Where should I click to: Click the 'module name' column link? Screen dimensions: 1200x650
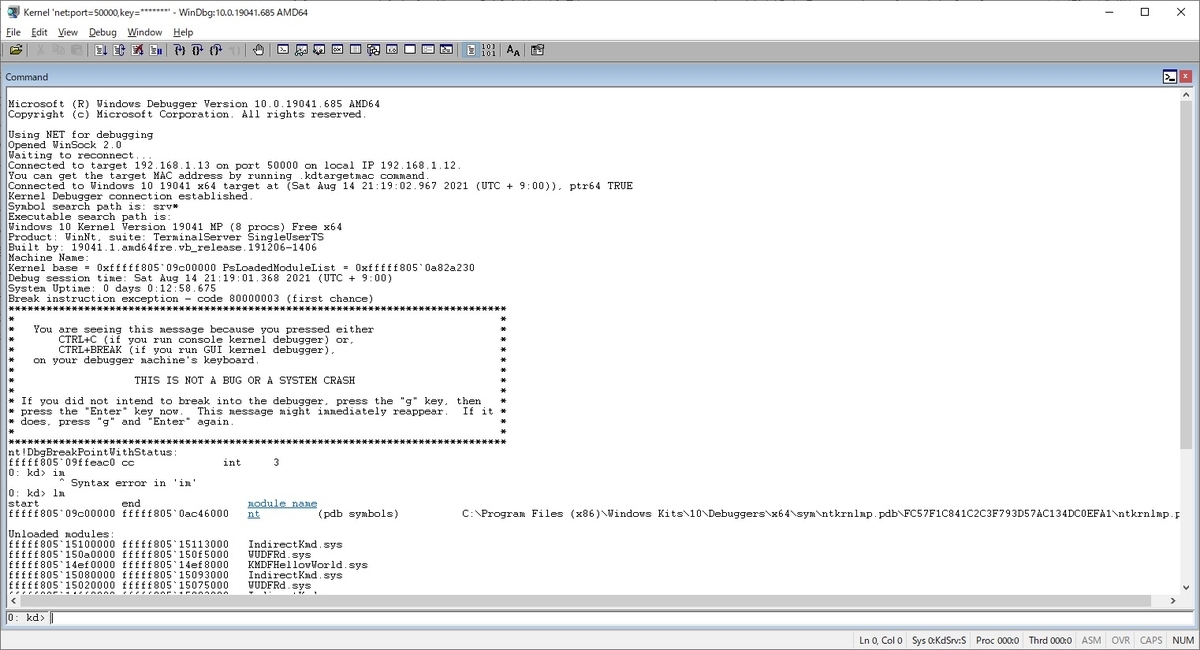tap(282, 503)
